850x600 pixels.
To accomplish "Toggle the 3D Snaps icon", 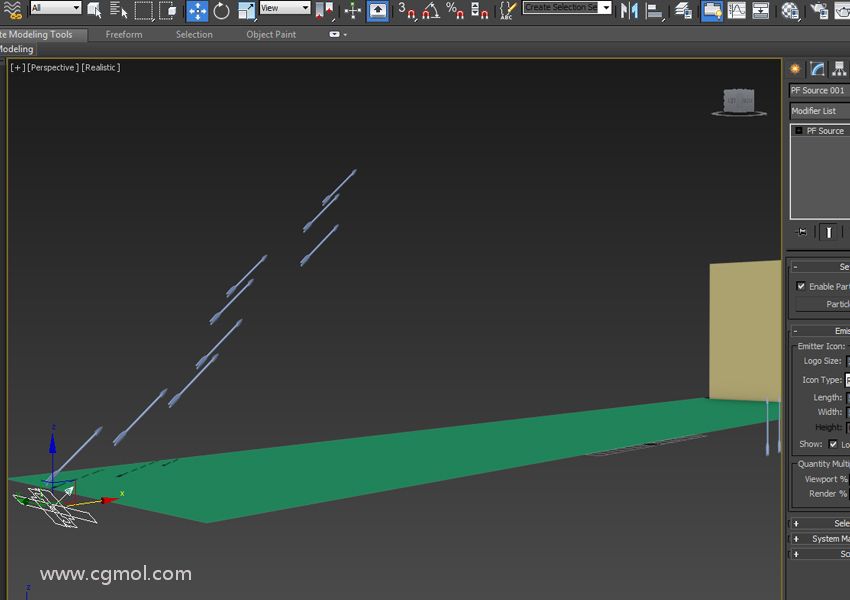I will [x=407, y=11].
